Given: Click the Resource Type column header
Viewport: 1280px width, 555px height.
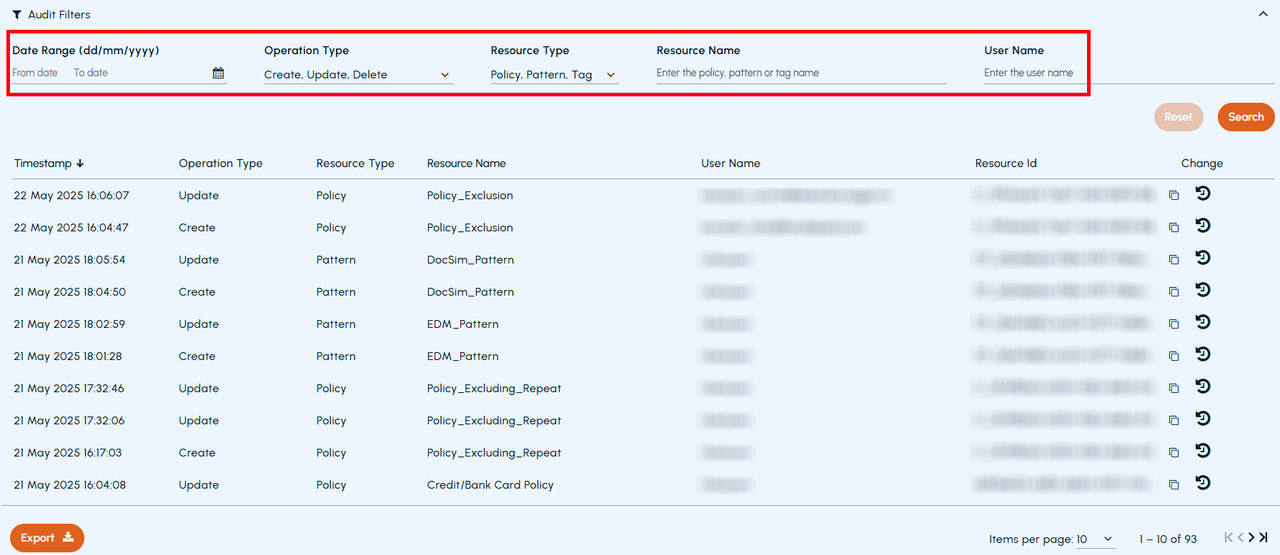Looking at the screenshot, I should 355,164.
